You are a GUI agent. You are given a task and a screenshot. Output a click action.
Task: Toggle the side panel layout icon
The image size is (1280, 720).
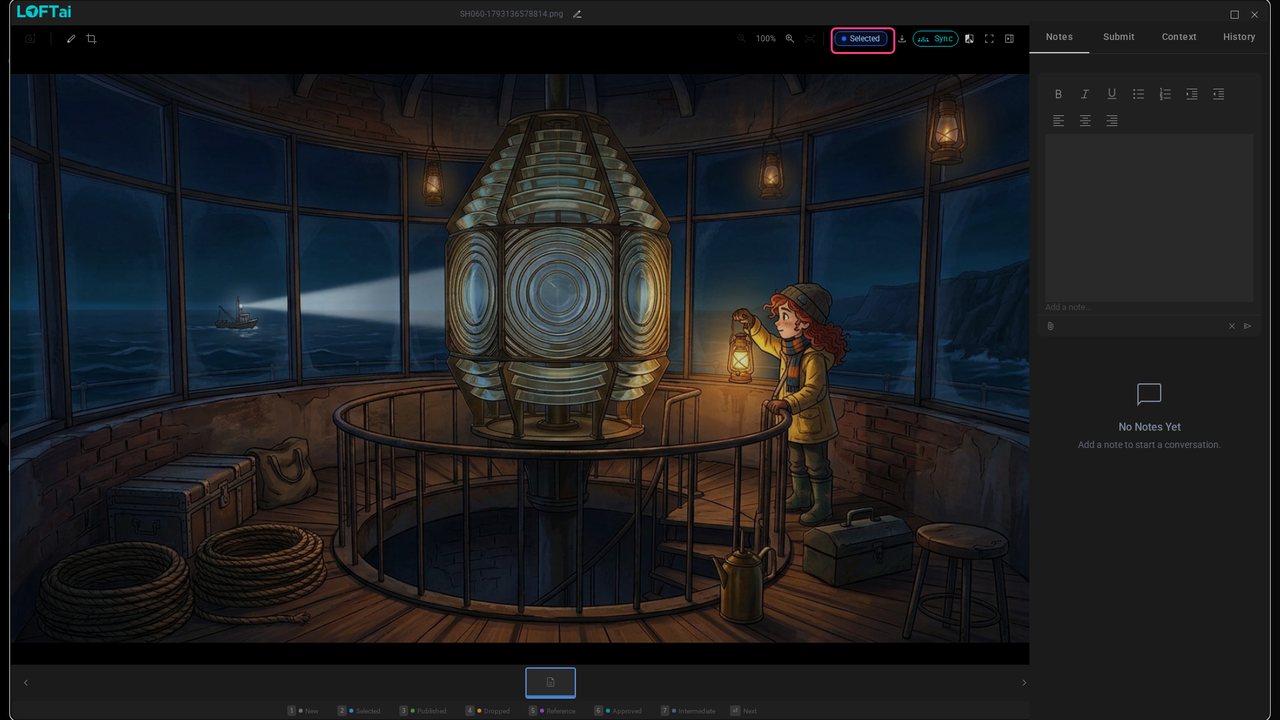click(x=1009, y=39)
